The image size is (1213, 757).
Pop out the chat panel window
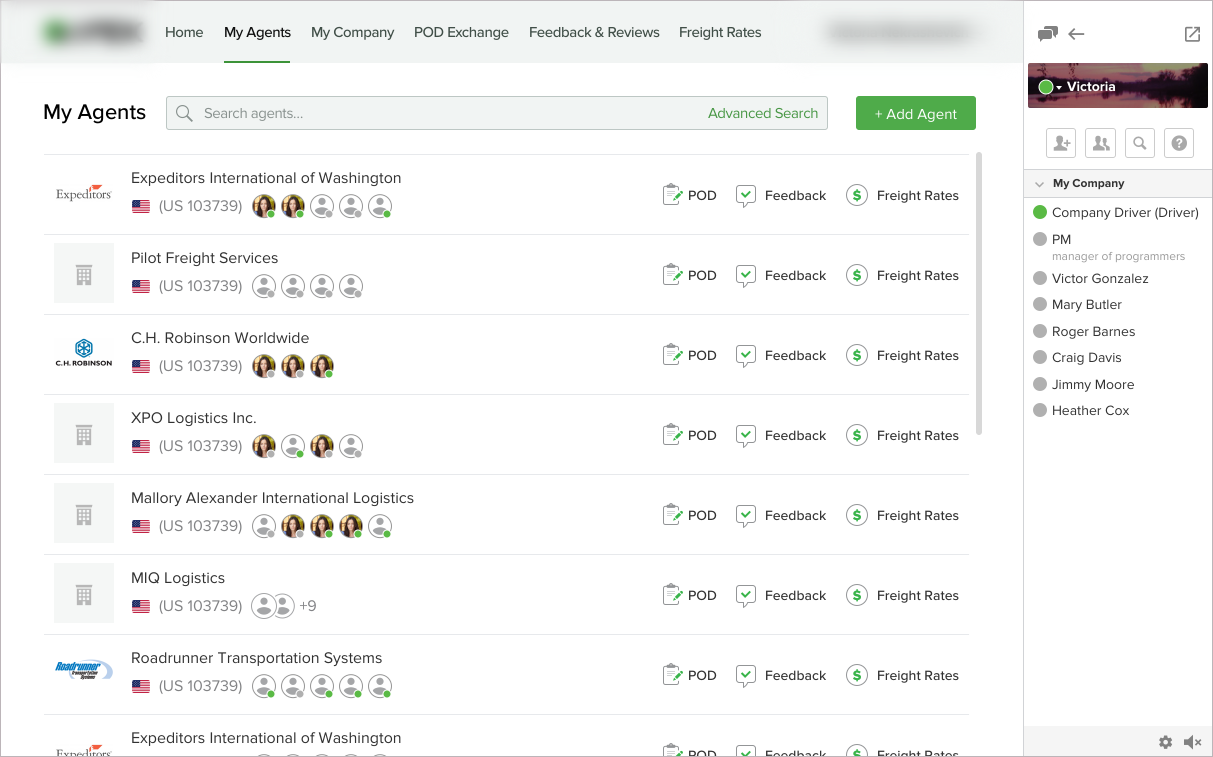[1192, 34]
